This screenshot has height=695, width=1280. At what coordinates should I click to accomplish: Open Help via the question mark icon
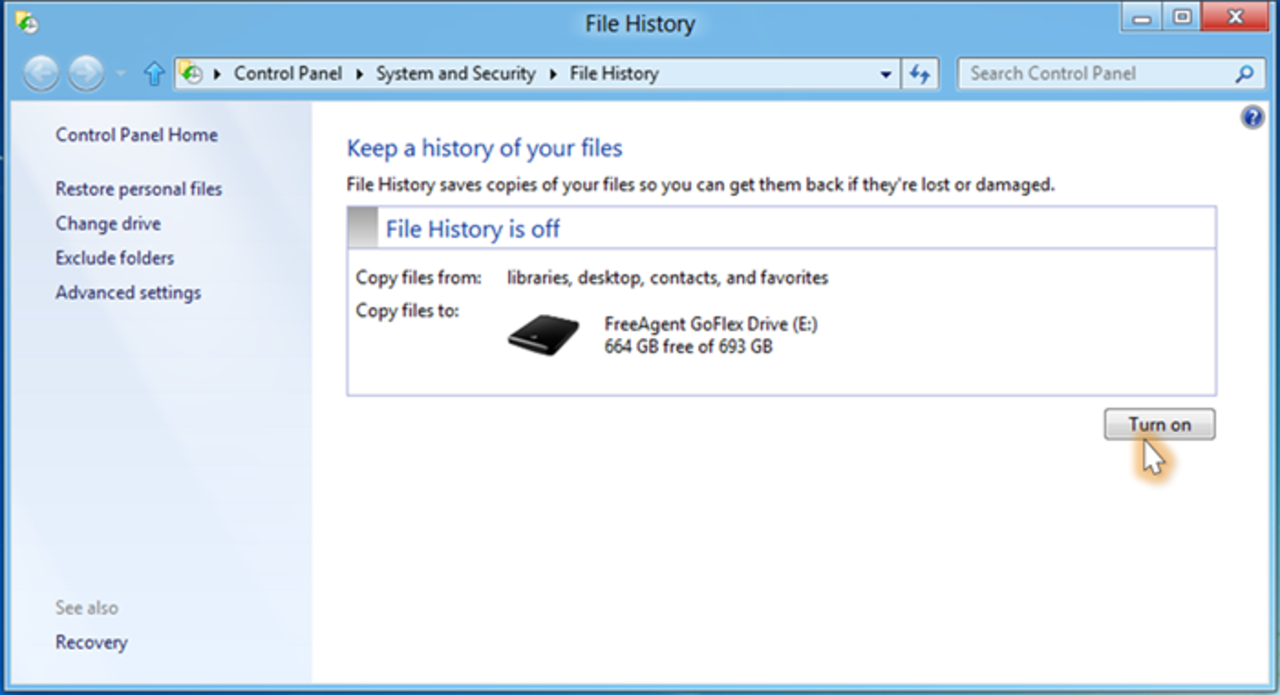point(1252,117)
